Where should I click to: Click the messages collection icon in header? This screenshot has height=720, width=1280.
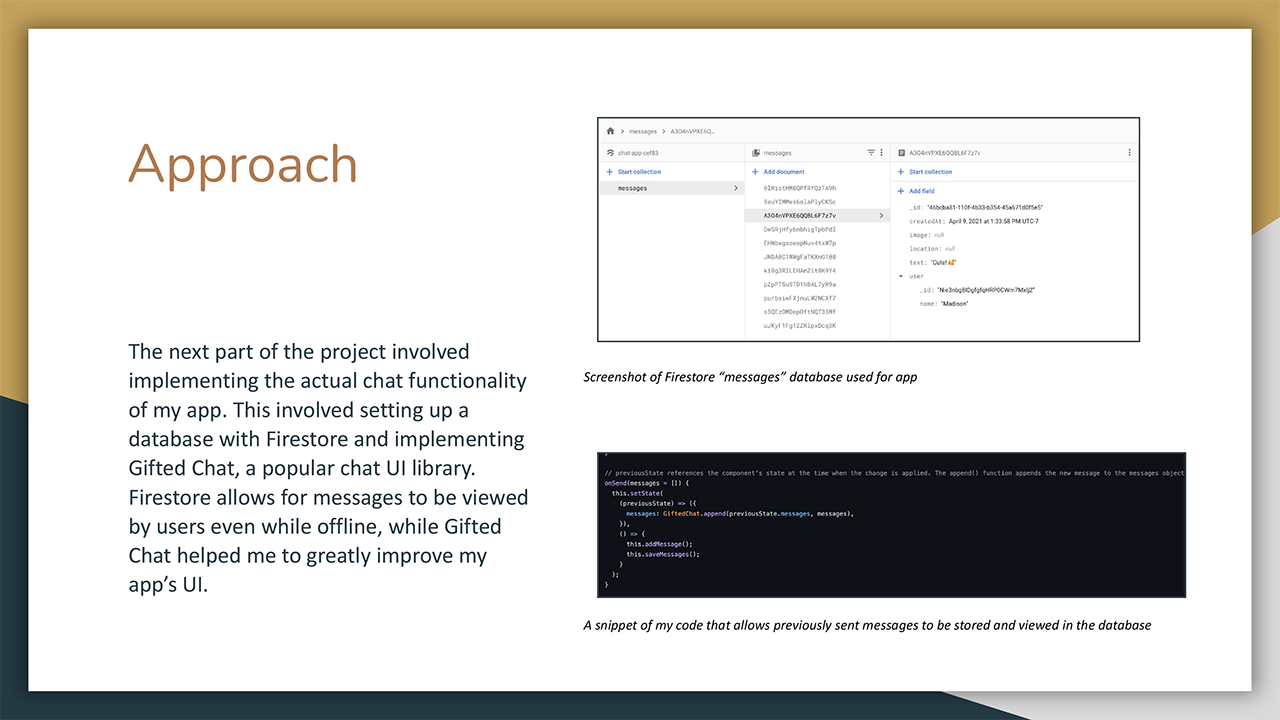pos(756,153)
